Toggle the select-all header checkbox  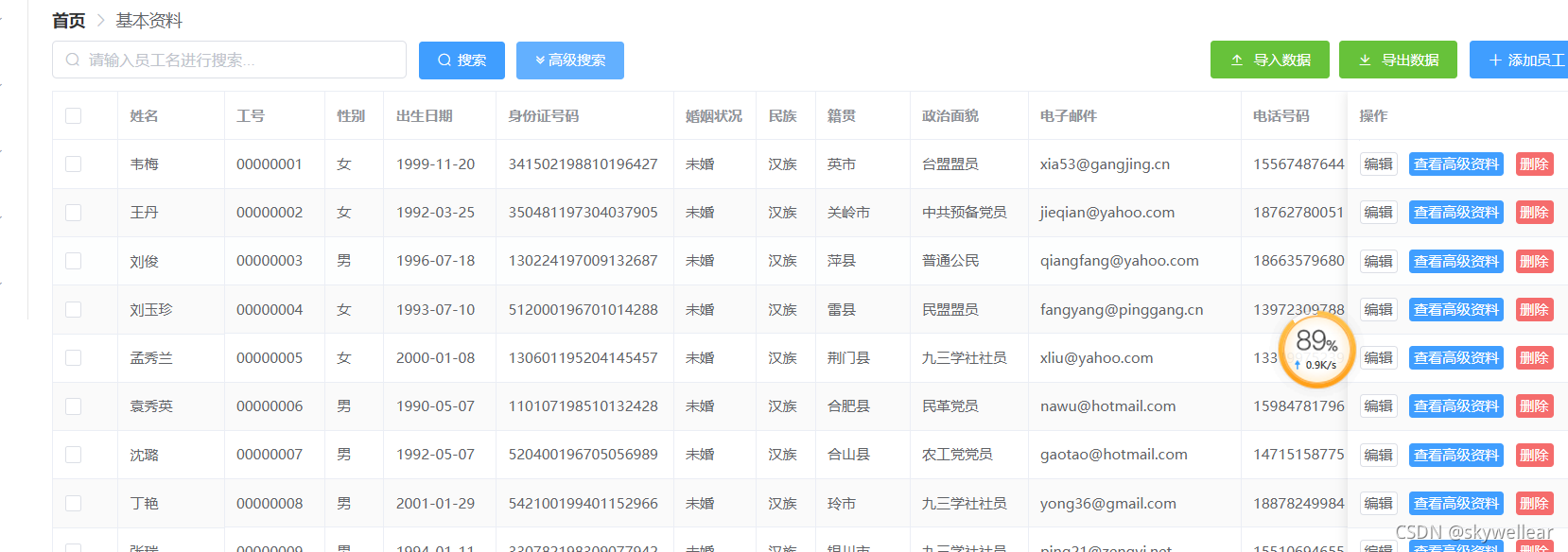click(x=73, y=115)
